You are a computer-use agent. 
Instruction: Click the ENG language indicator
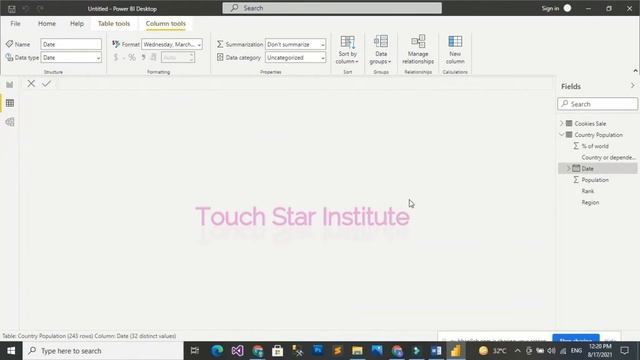[576, 351]
